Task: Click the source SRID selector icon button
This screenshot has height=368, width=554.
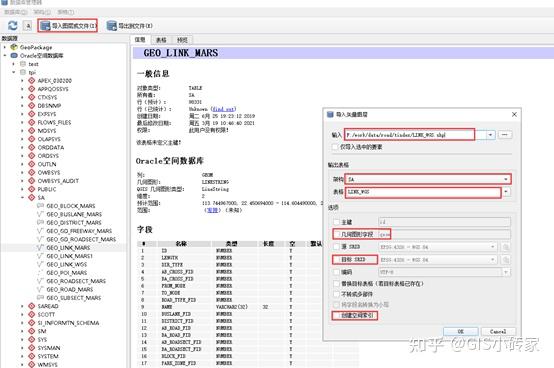Action: click(x=506, y=247)
